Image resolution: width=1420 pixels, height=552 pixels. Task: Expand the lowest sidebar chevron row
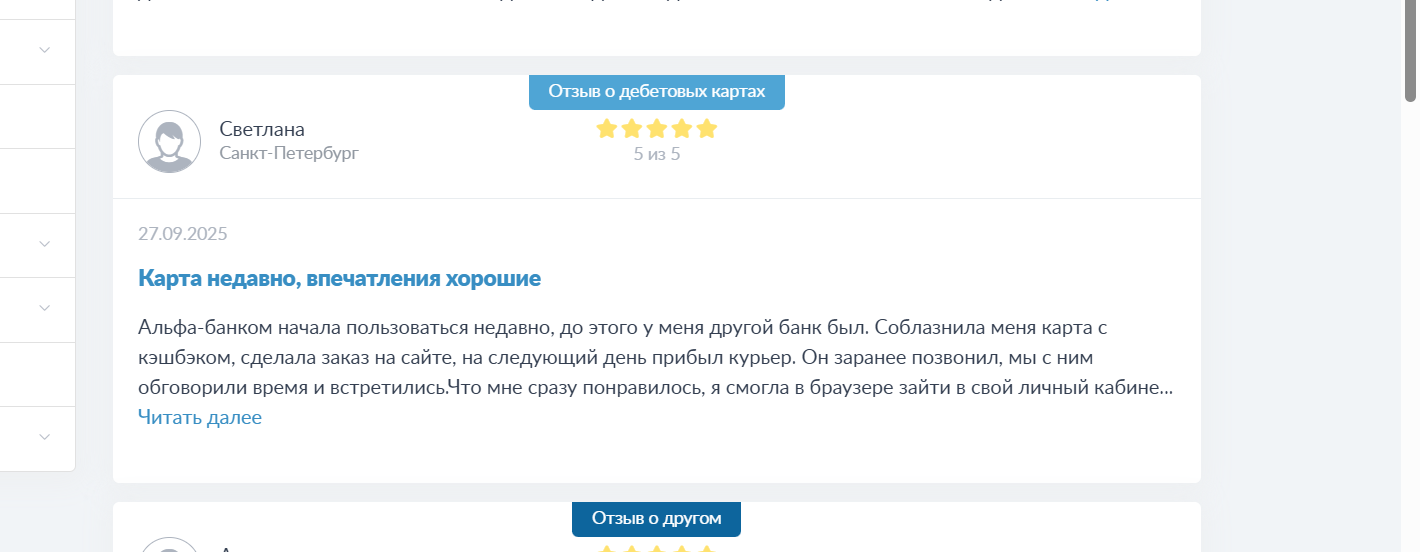(x=44, y=437)
